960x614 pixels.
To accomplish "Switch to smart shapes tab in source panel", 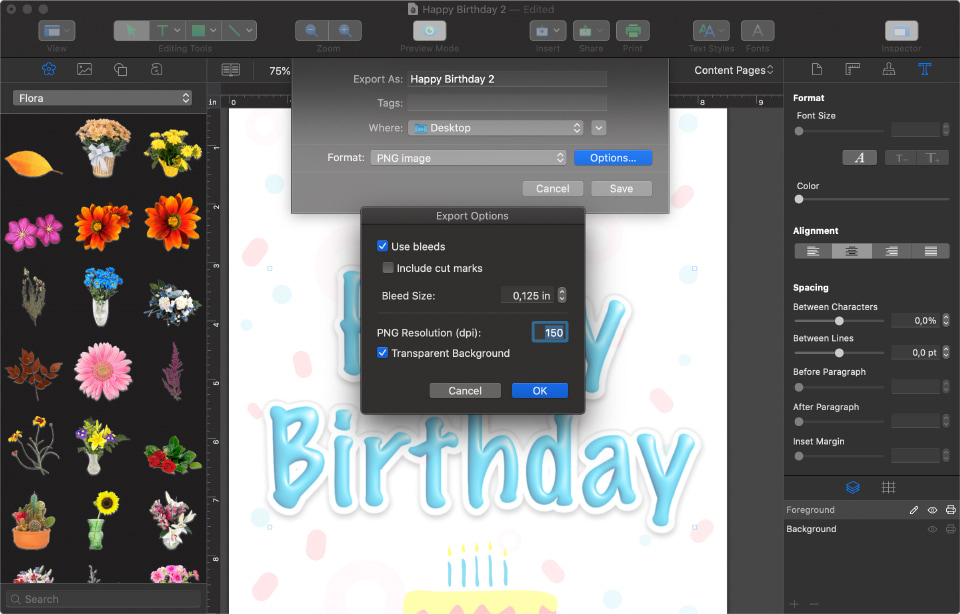I will click(x=121, y=69).
